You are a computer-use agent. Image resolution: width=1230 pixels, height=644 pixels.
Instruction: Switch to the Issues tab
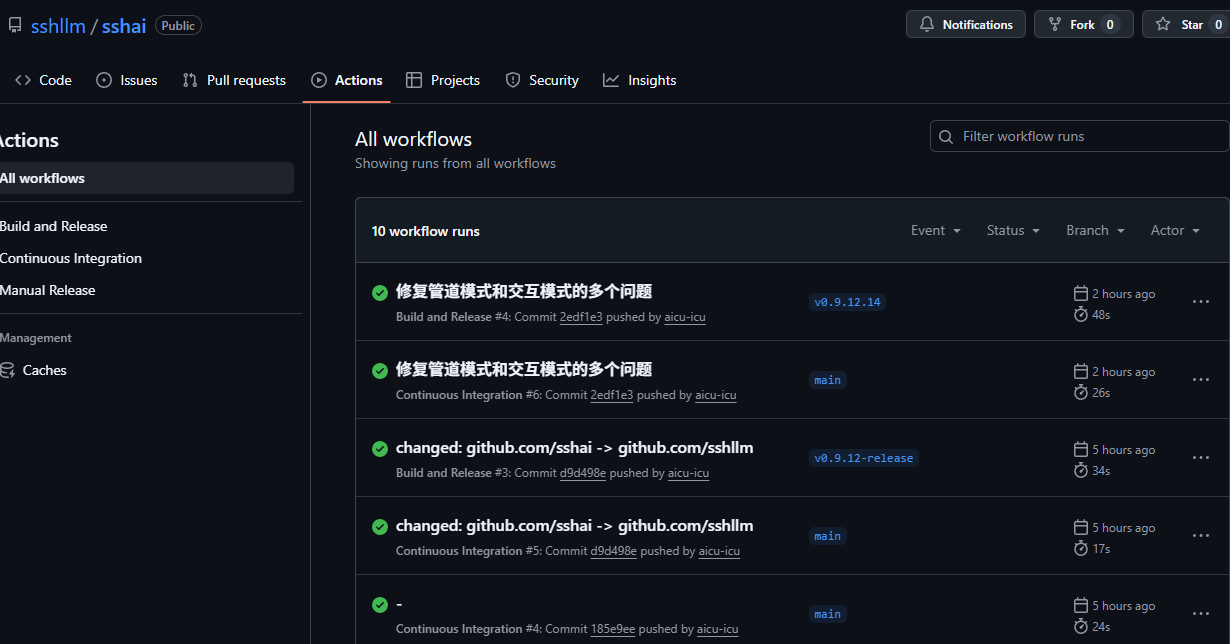127,80
